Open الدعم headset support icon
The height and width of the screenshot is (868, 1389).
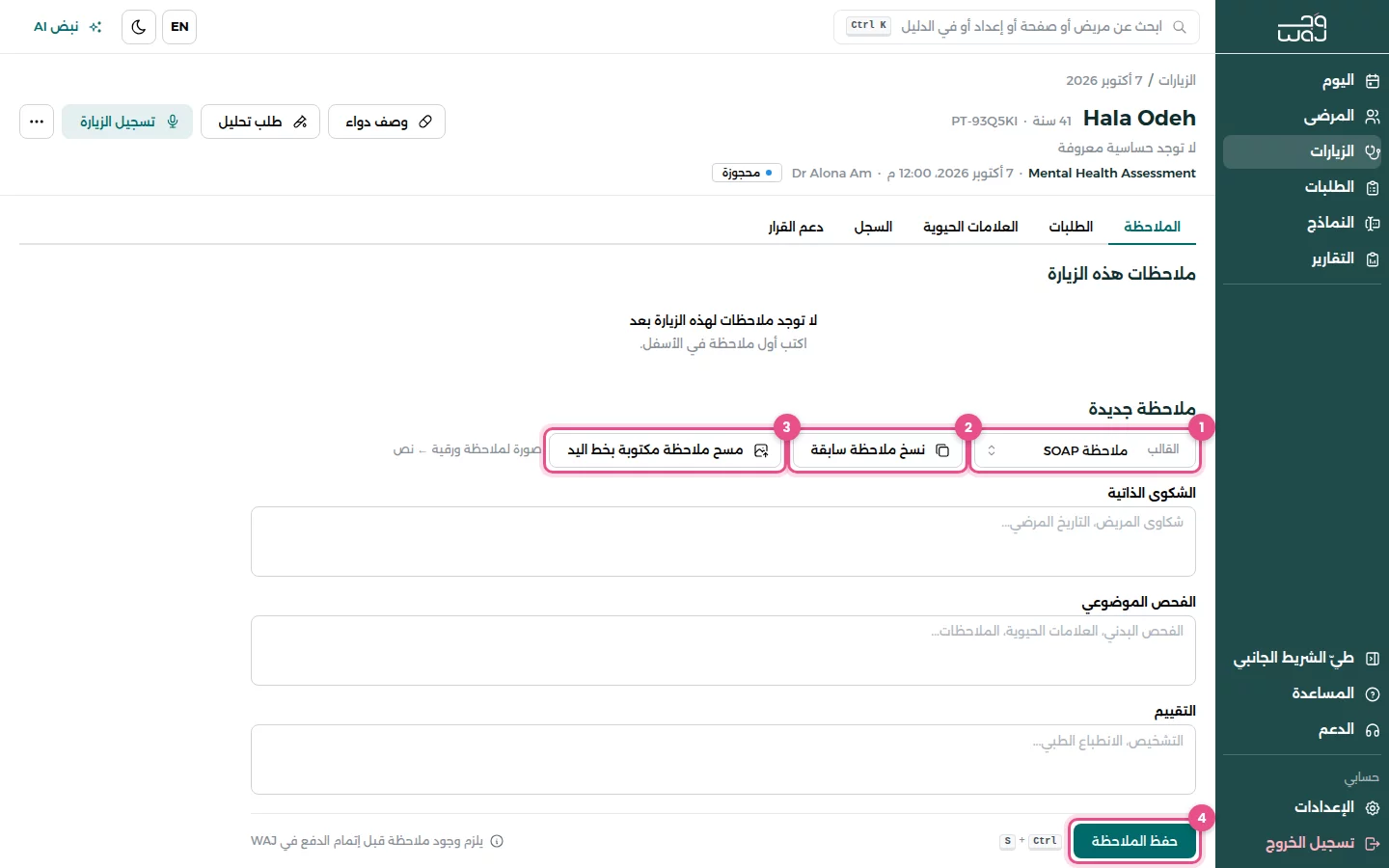coord(1373,730)
